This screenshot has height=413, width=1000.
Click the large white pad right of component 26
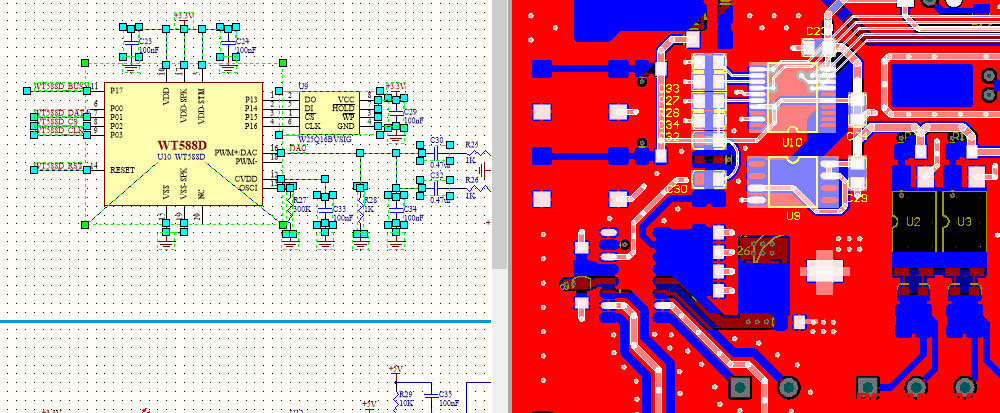click(x=825, y=272)
